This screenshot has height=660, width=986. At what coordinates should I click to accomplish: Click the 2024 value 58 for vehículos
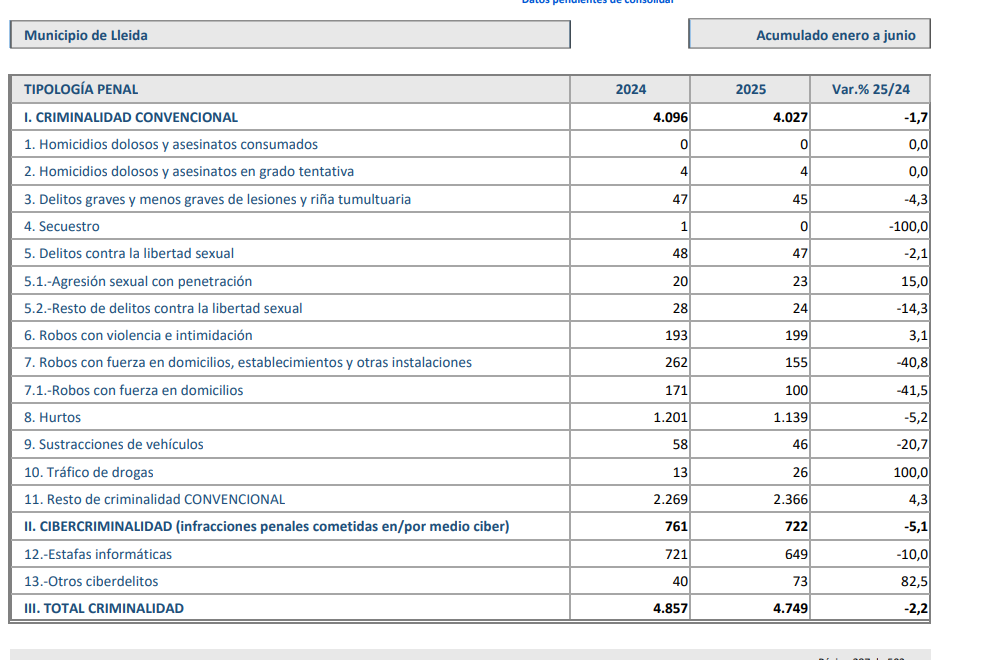680,444
